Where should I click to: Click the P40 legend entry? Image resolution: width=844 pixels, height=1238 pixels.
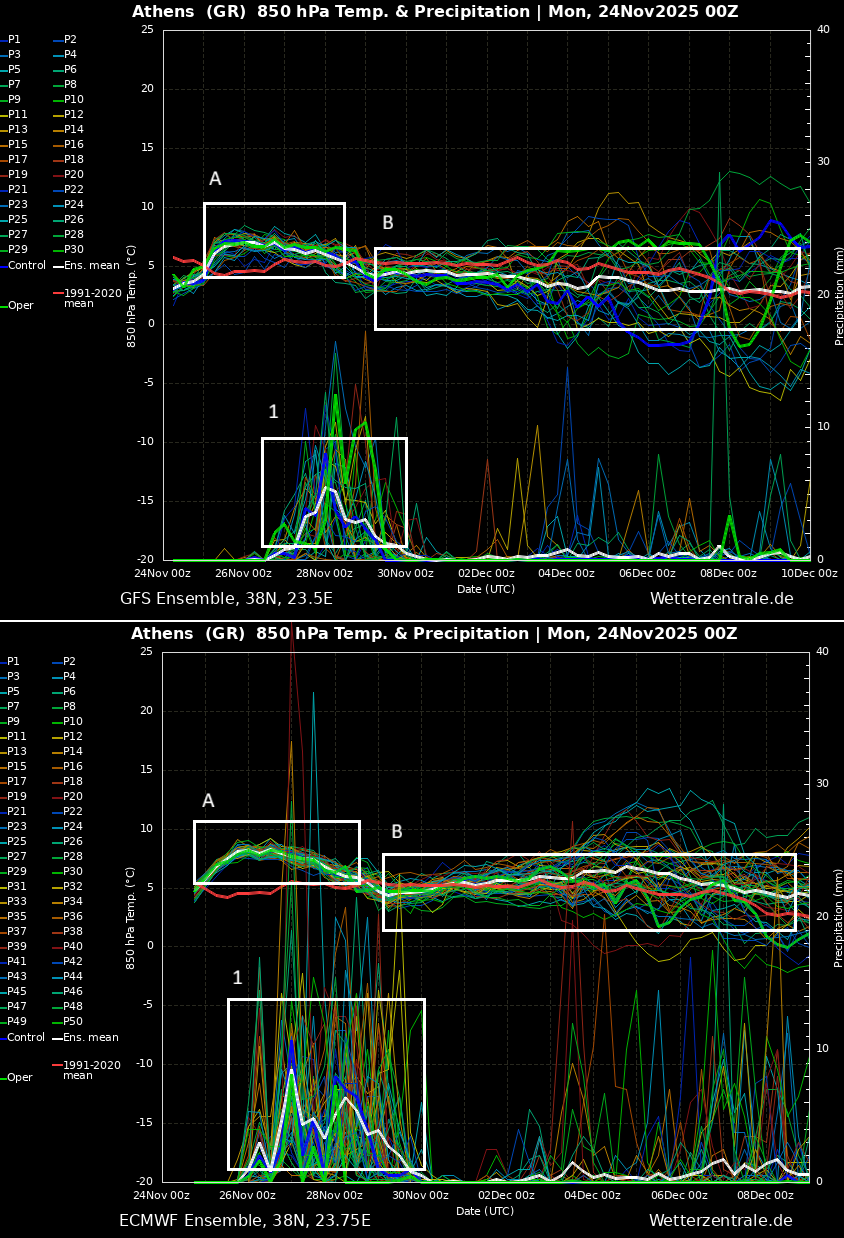point(73,947)
